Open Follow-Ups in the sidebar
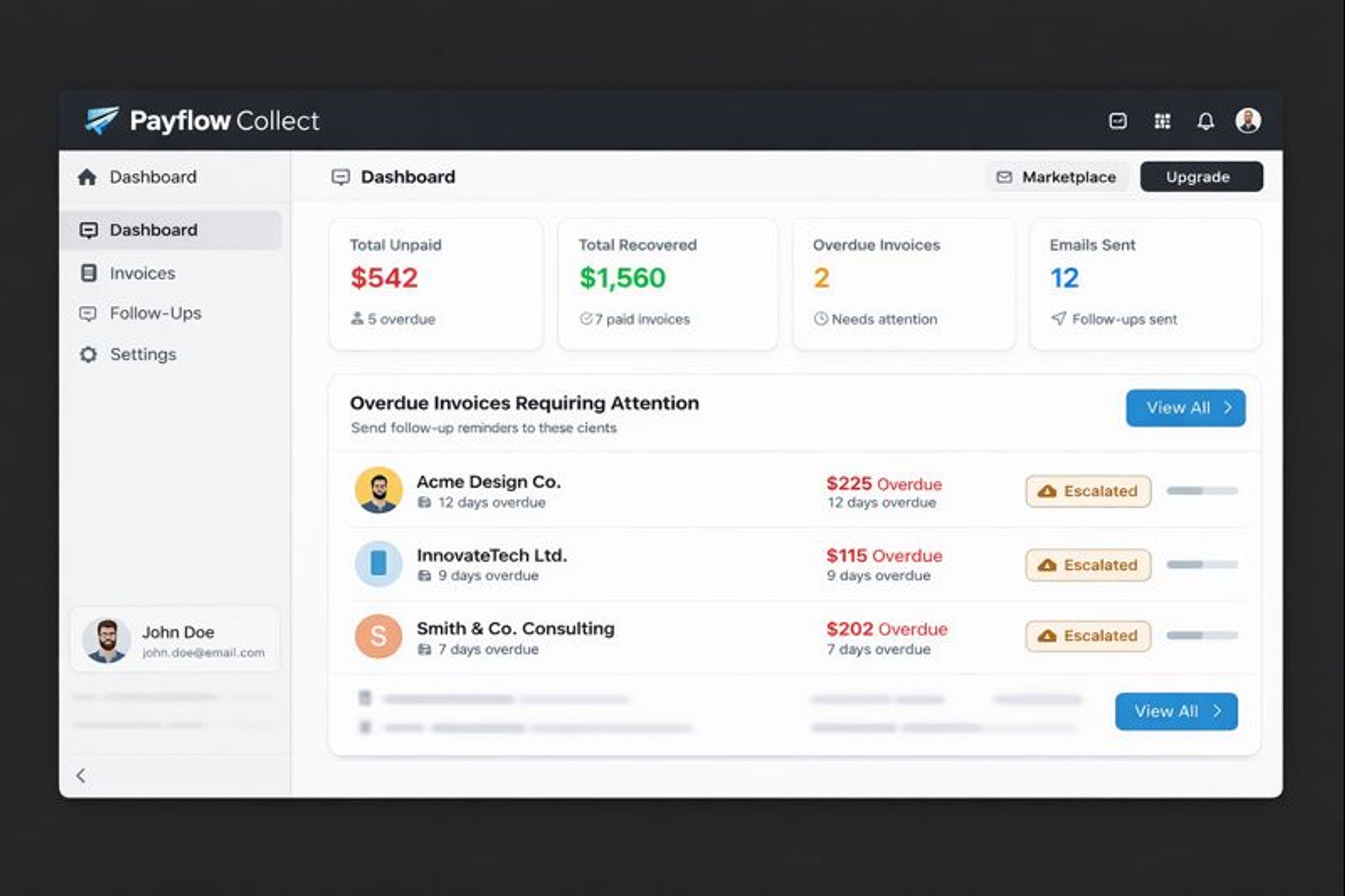The image size is (1345, 896). 156,313
